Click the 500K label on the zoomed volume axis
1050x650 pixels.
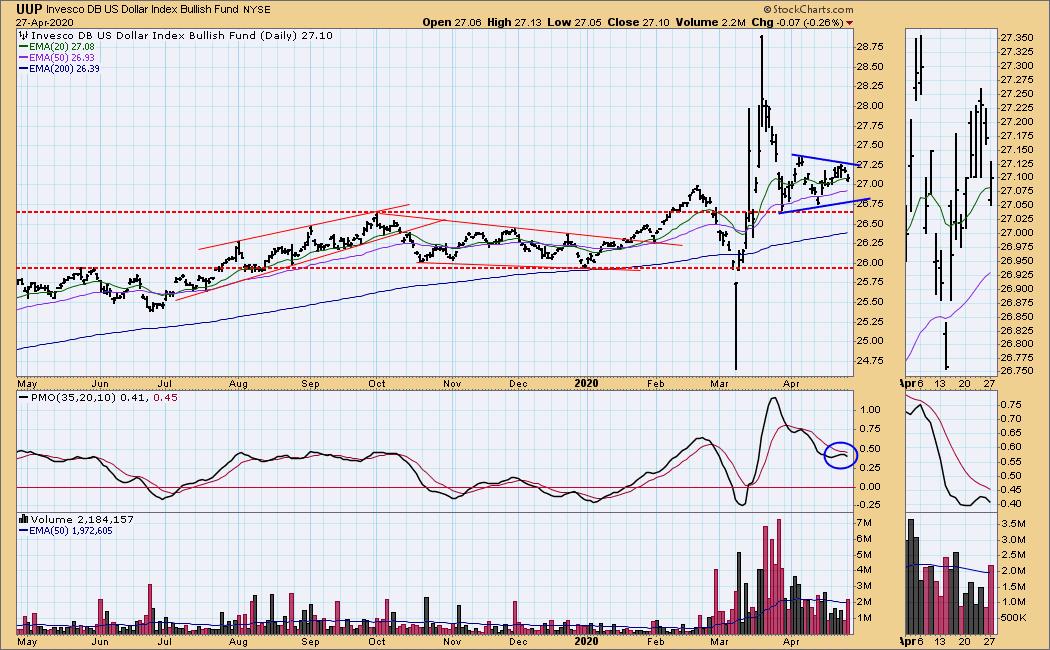point(1015,617)
